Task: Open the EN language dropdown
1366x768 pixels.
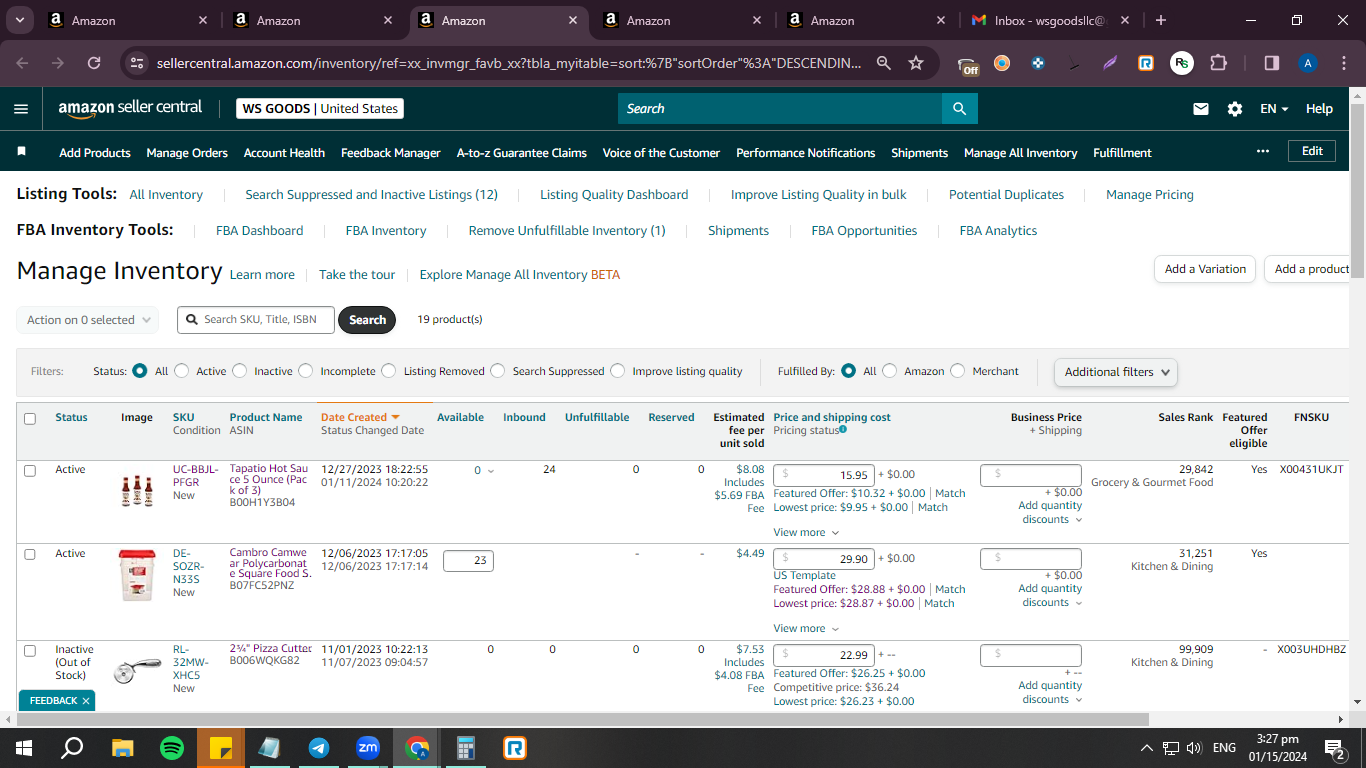Action: click(1274, 109)
